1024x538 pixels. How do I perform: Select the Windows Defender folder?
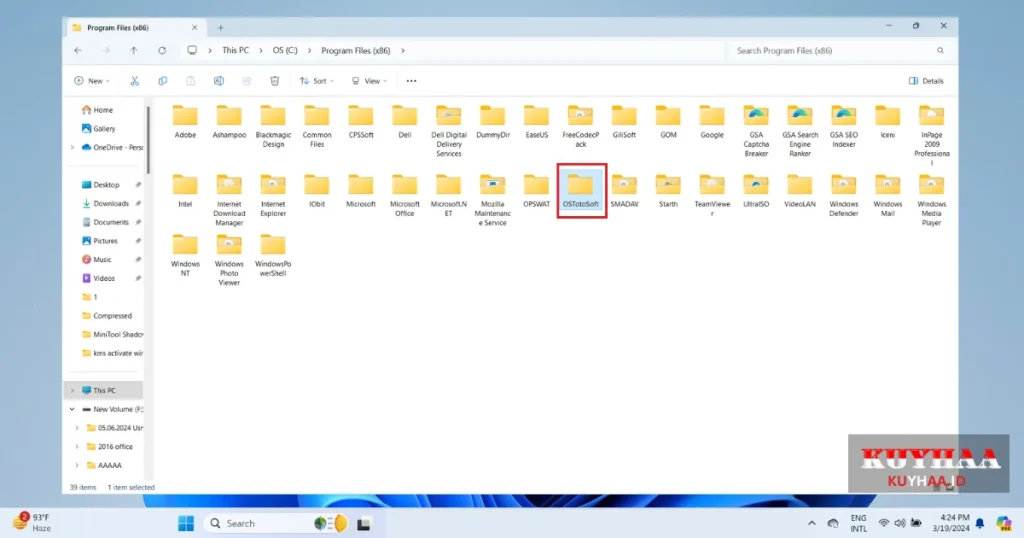click(844, 196)
